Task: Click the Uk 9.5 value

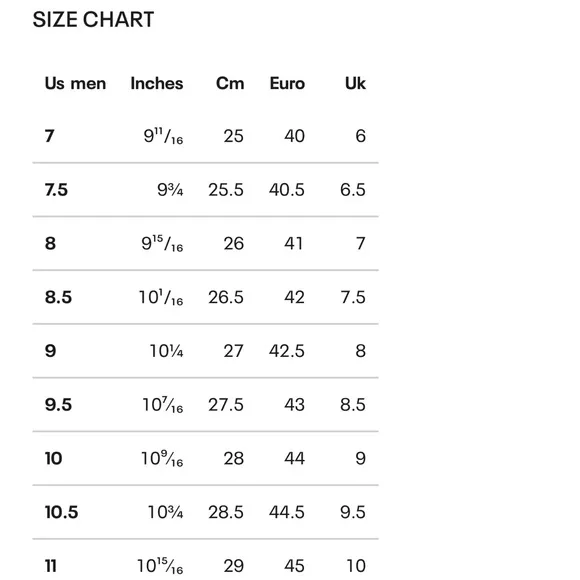Action: [x=353, y=512]
